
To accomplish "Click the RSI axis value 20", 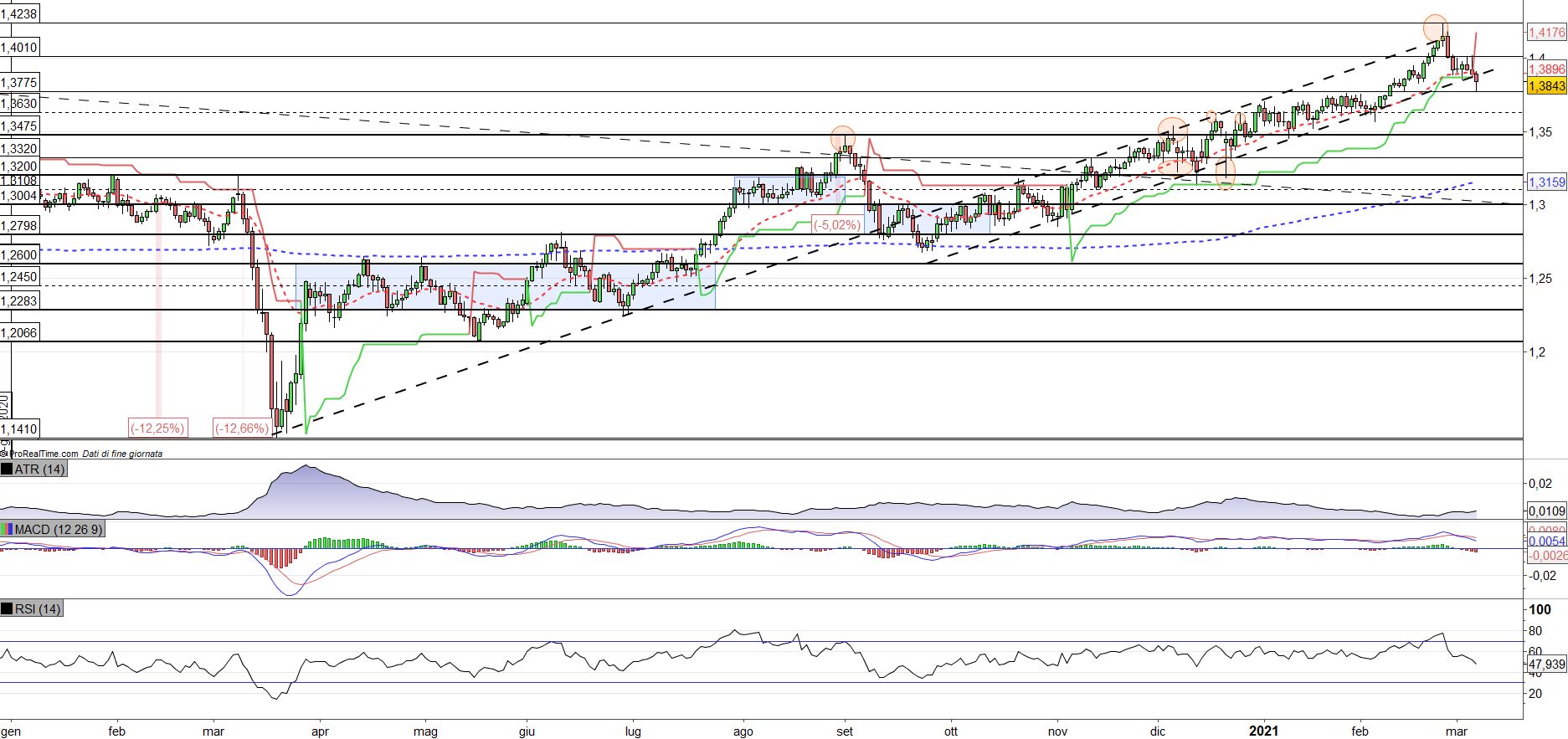I will tap(1535, 694).
